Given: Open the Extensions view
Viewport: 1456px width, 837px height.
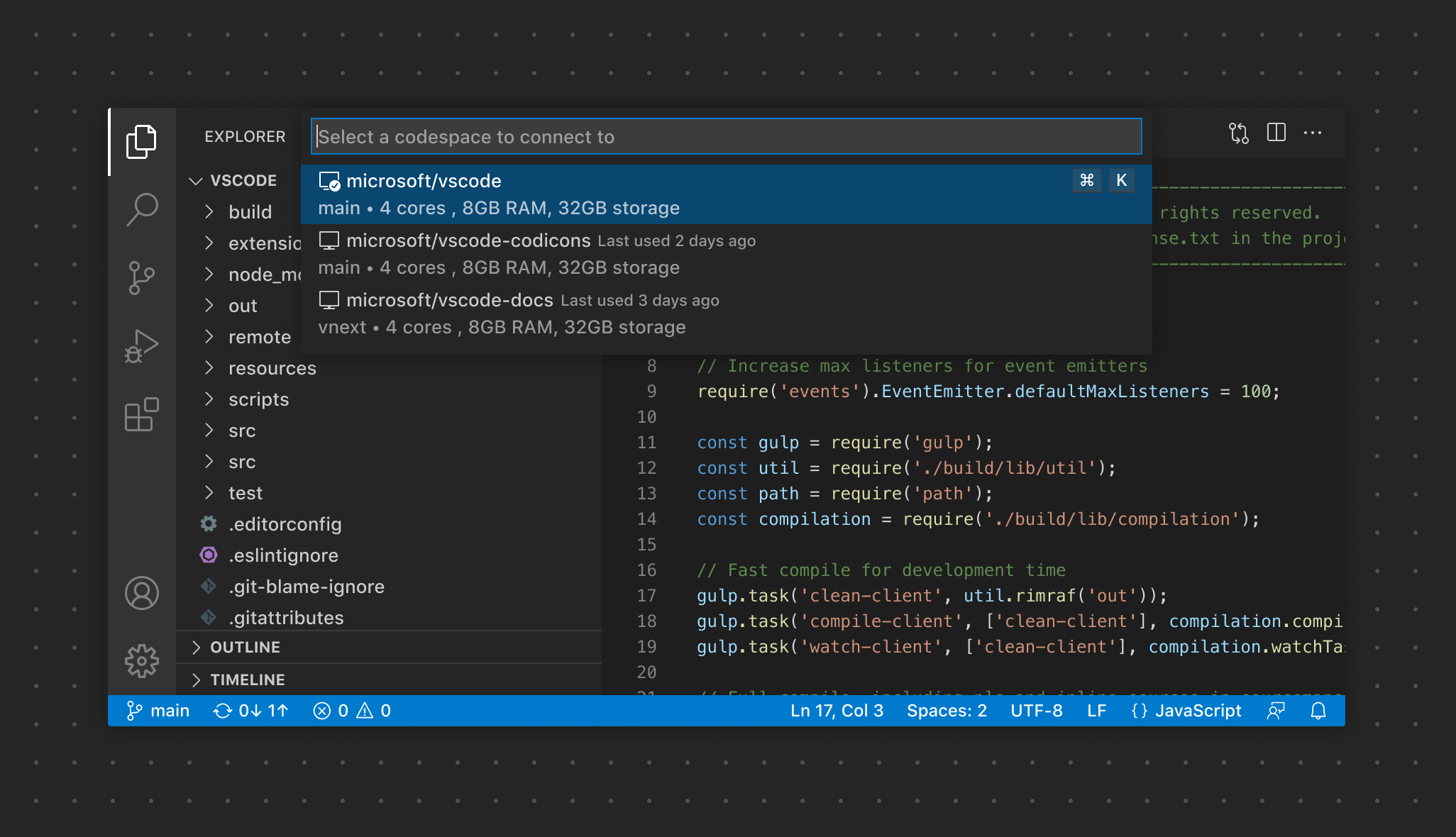Looking at the screenshot, I should click(142, 414).
